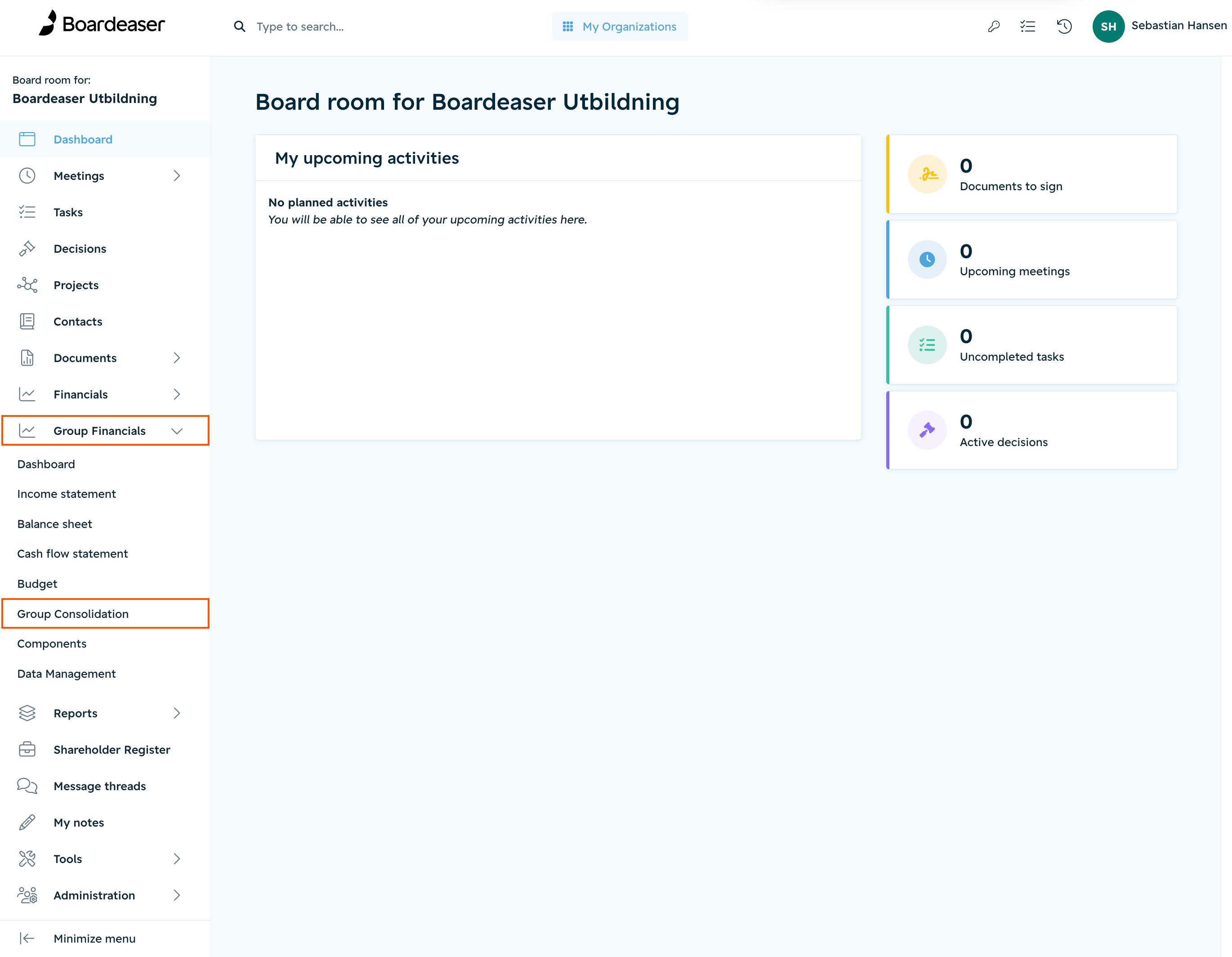Expand the Administration submenu
Viewport: 1232px width, 957px height.
(x=177, y=895)
